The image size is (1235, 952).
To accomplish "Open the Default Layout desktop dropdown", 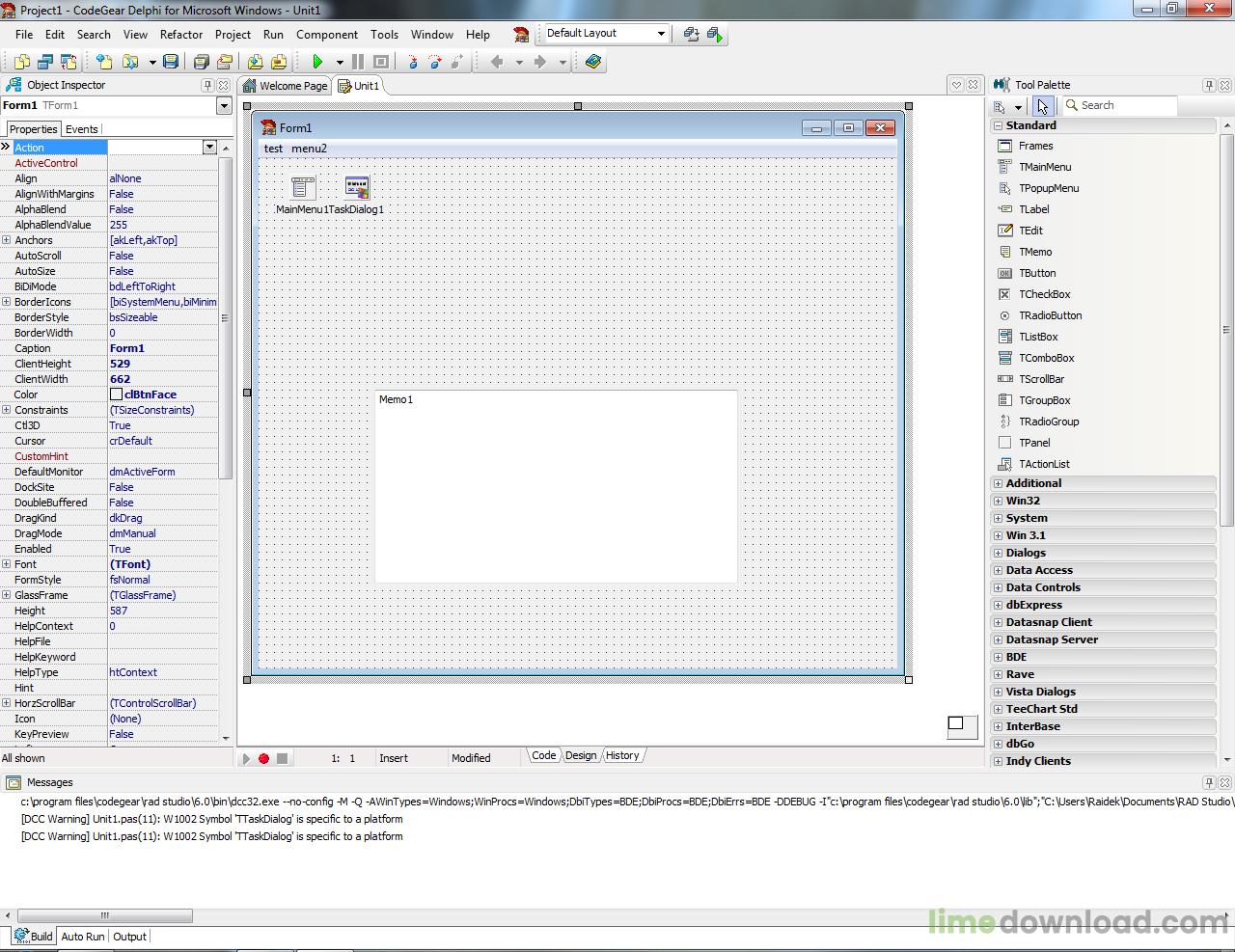I will click(x=661, y=34).
